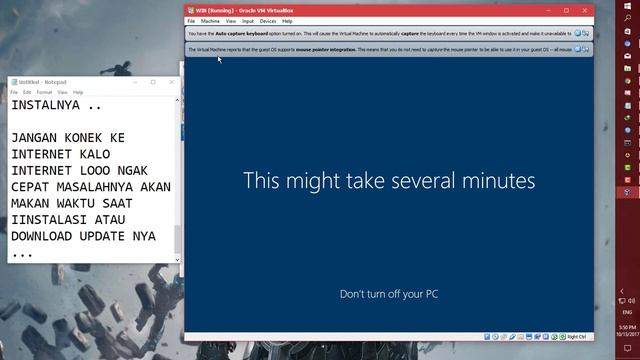Click the Notepad vertical scrollbar thumb
This screenshot has height=360, width=640.
pos(177,239)
